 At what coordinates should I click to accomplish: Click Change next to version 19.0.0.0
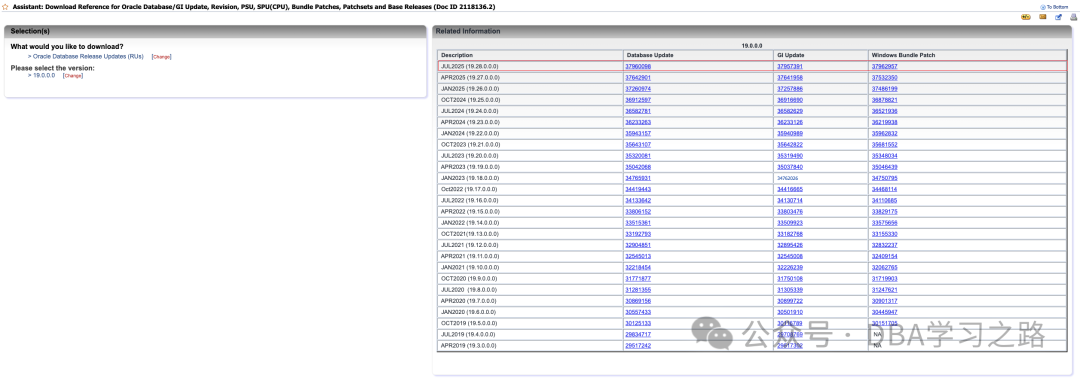pos(73,76)
